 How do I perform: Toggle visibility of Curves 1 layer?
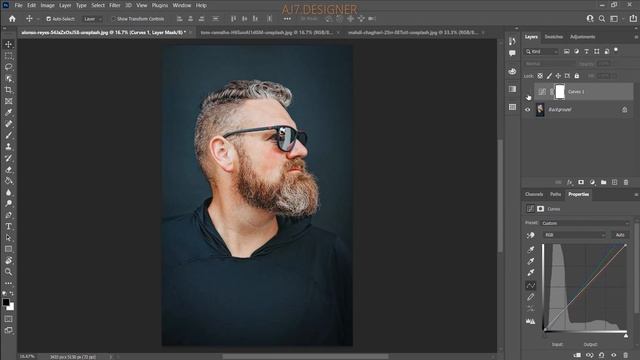tap(528, 92)
